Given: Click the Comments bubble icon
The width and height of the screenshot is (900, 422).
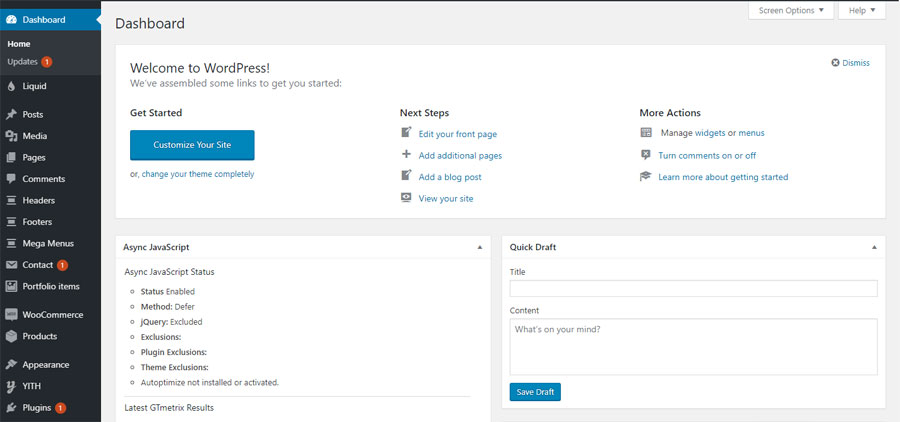Looking at the screenshot, I should [x=11, y=179].
